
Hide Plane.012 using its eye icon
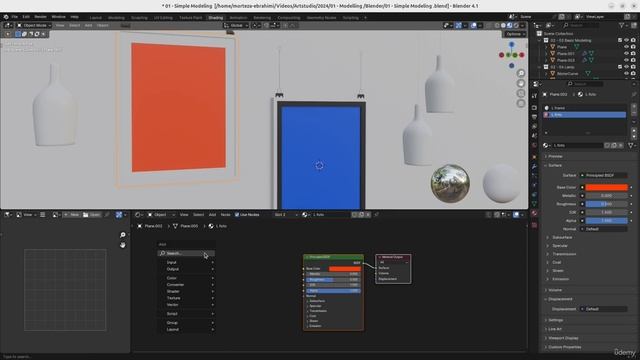click(626, 60)
